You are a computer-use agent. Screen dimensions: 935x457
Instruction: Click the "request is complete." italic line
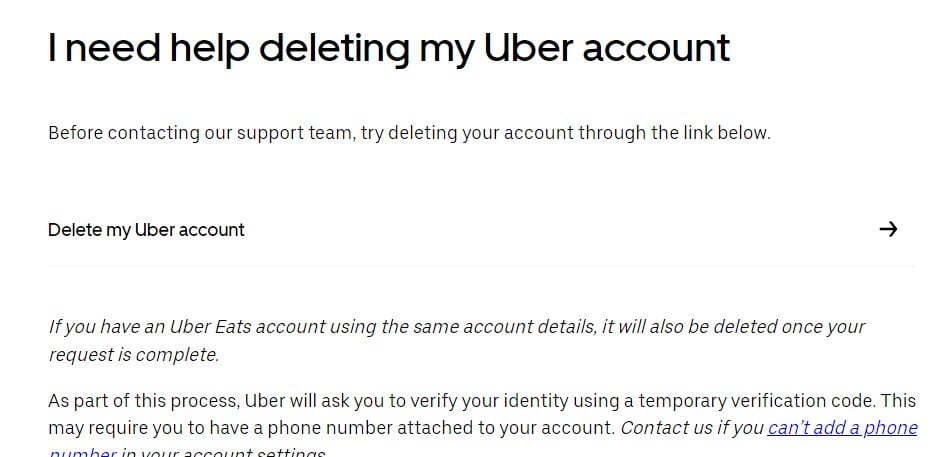(134, 354)
